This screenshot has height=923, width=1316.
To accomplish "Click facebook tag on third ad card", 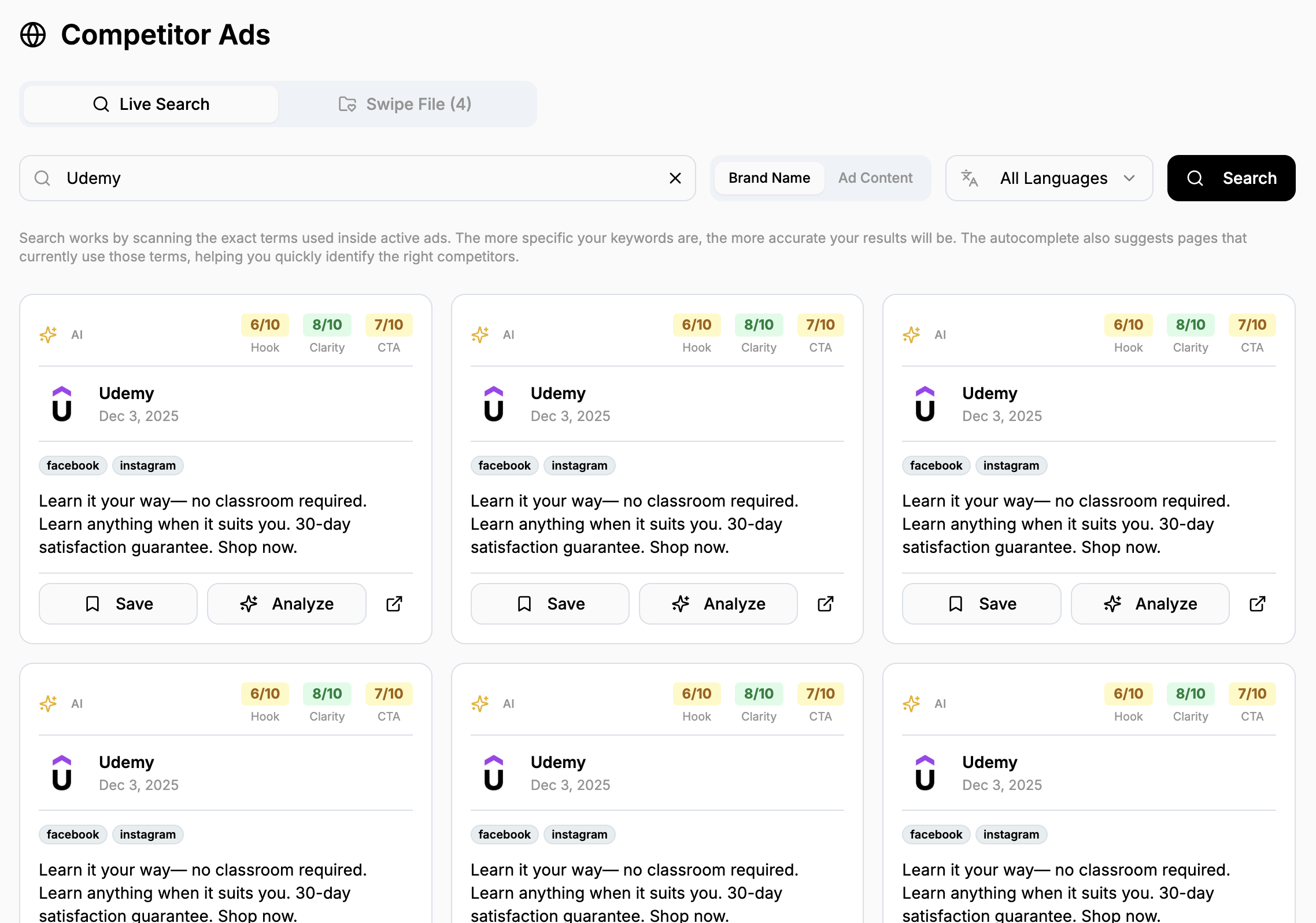I will [936, 466].
